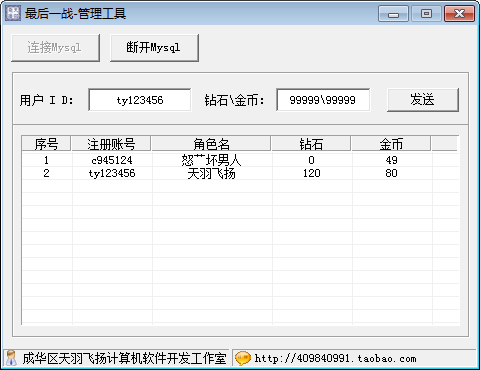Screen dimensions: 480x370
Task: Click diamond value 0 in first row
Action: coord(311,160)
